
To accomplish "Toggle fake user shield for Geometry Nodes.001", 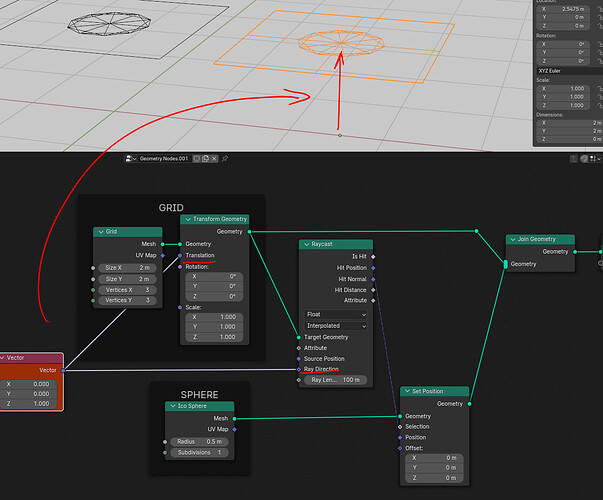I will 197,158.
